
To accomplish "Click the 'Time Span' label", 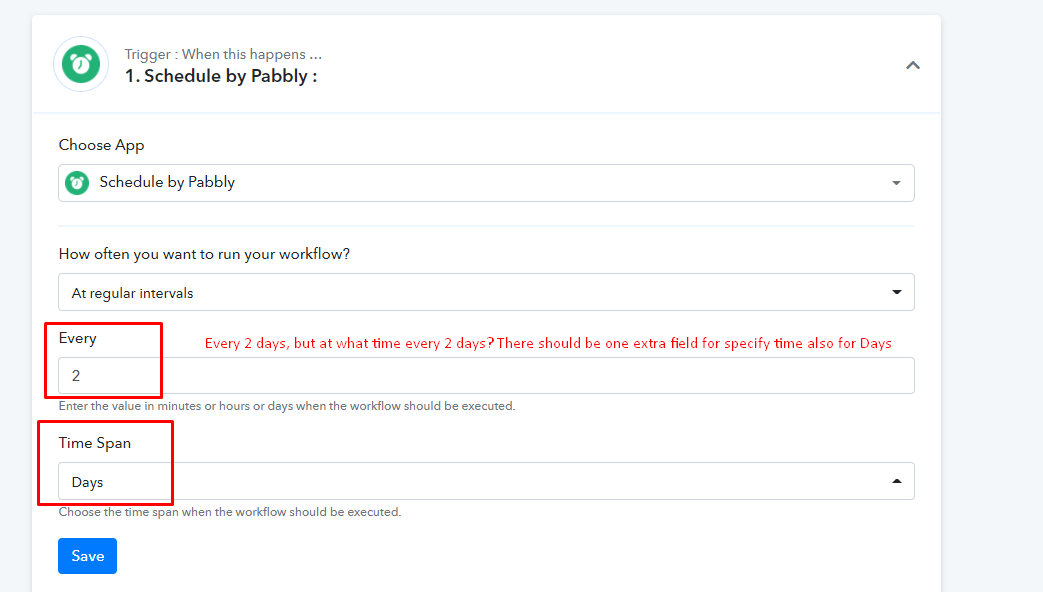I will click(94, 443).
